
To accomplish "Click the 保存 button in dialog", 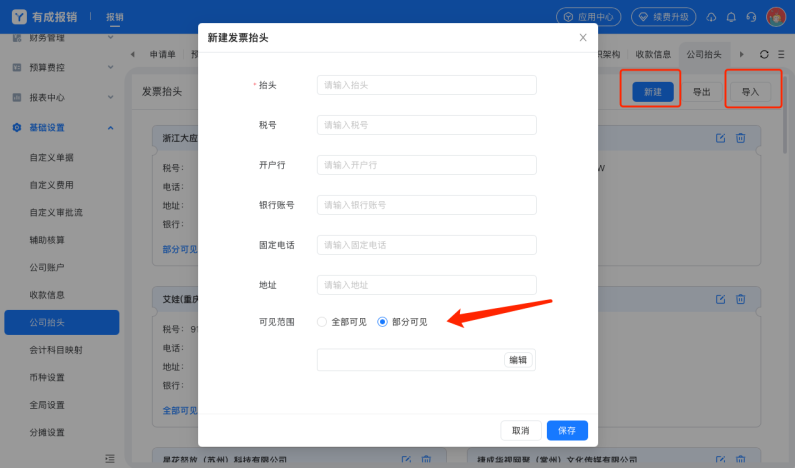I will point(567,430).
